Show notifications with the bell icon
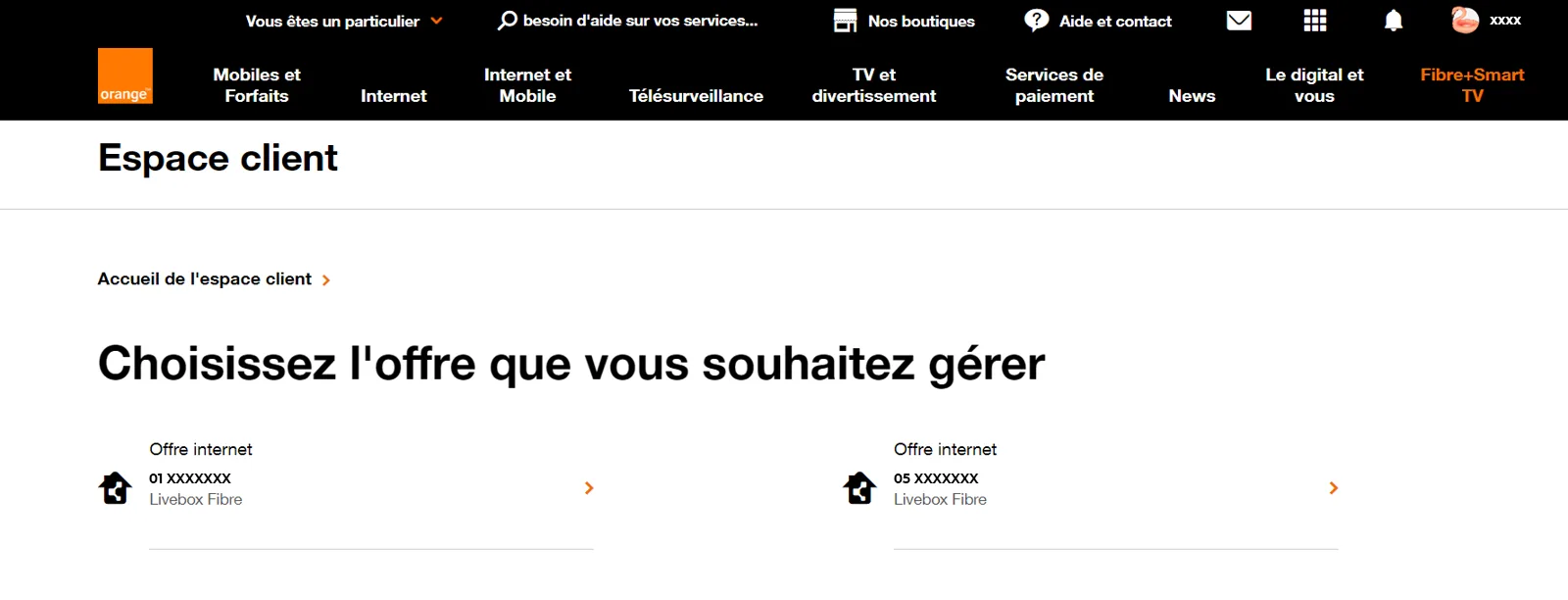 (x=1393, y=21)
